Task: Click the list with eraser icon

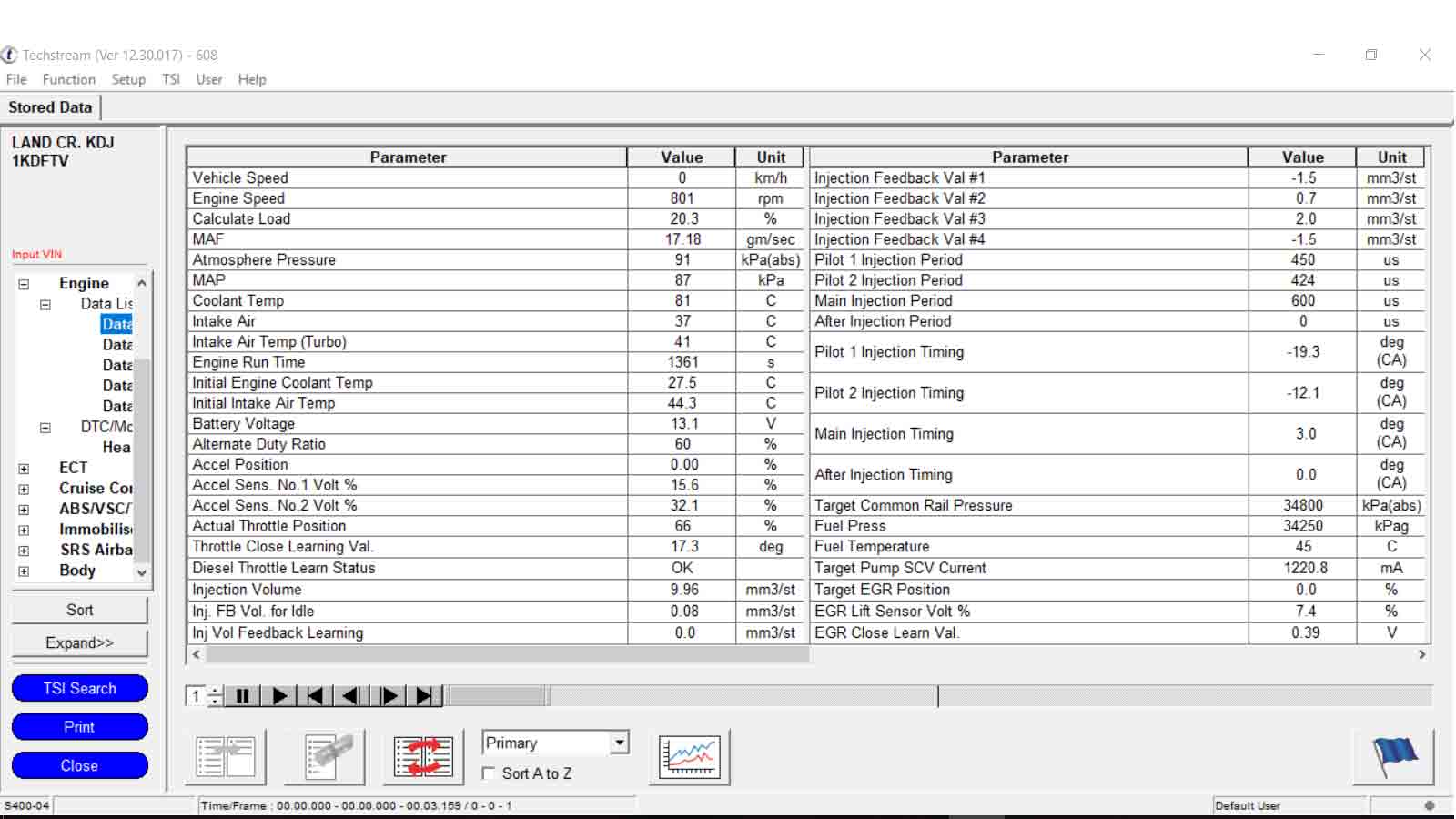Action: tap(325, 757)
